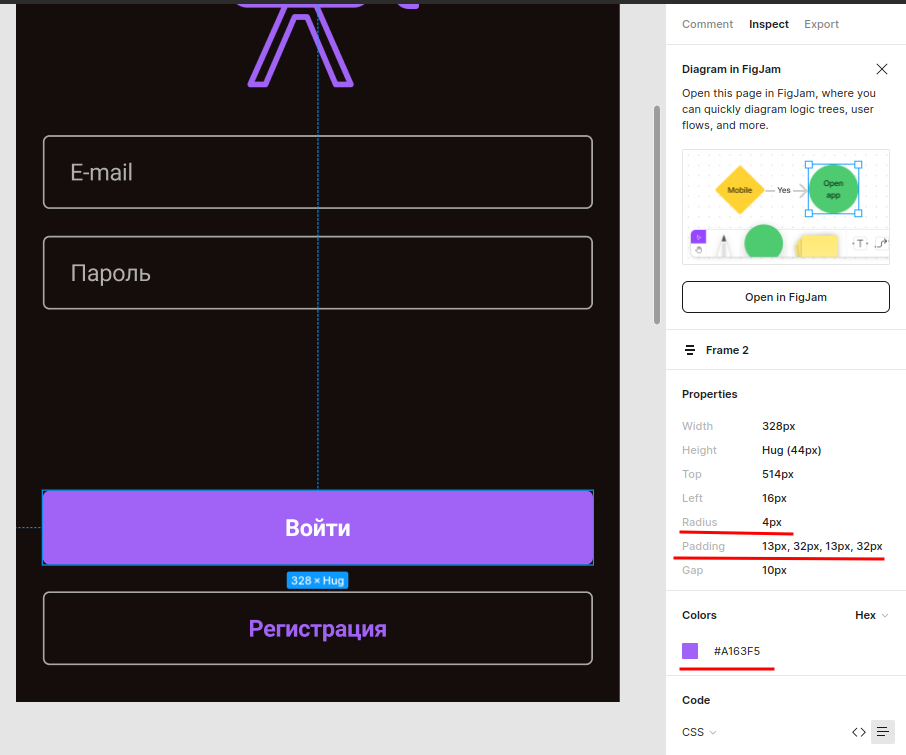Viewport: 906px width, 755px height.
Task: Click the Пароль password field
Action: pyautogui.click(x=318, y=272)
